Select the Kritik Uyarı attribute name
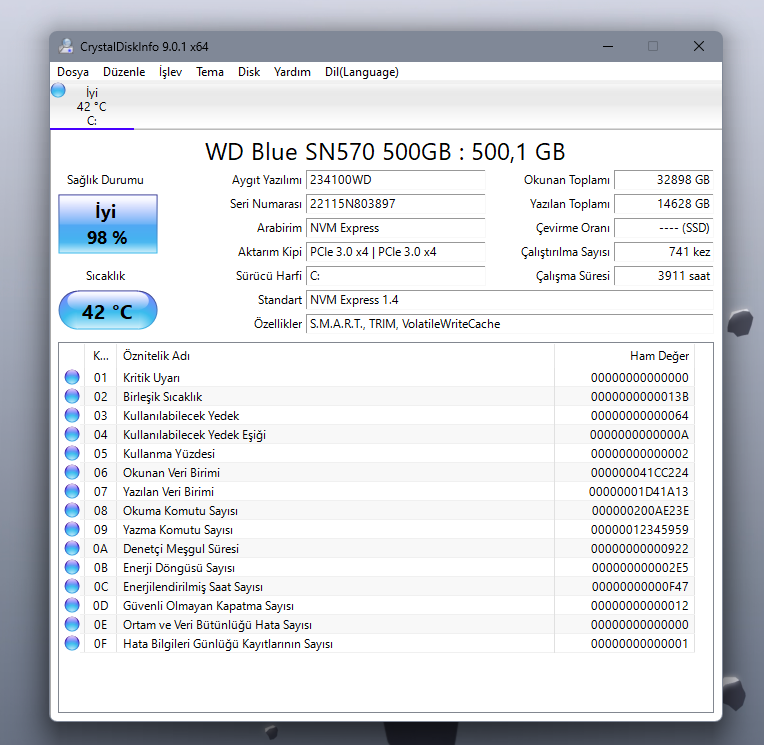Image resolution: width=764 pixels, height=745 pixels. [x=151, y=378]
